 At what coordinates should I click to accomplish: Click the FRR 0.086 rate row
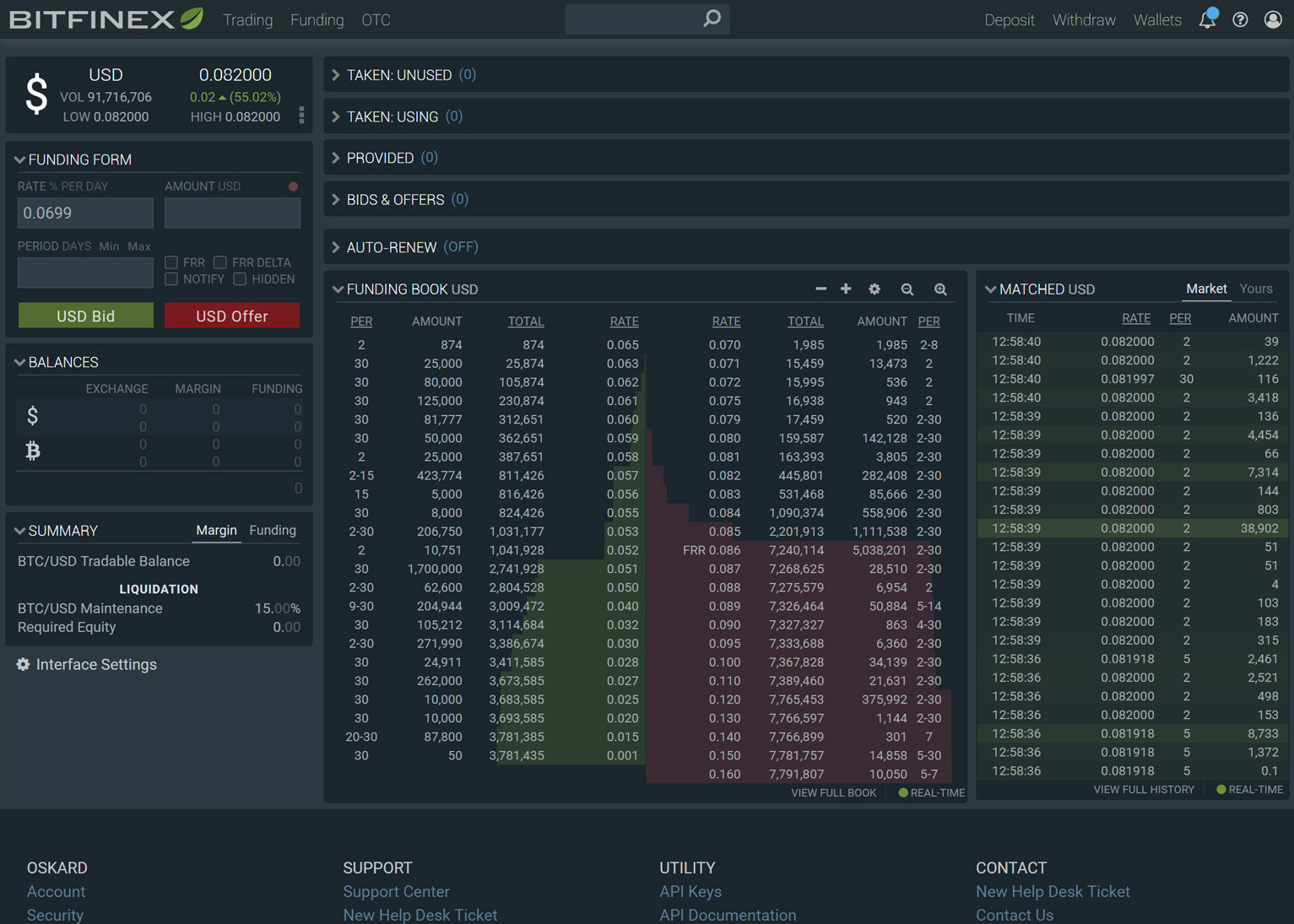pos(799,550)
